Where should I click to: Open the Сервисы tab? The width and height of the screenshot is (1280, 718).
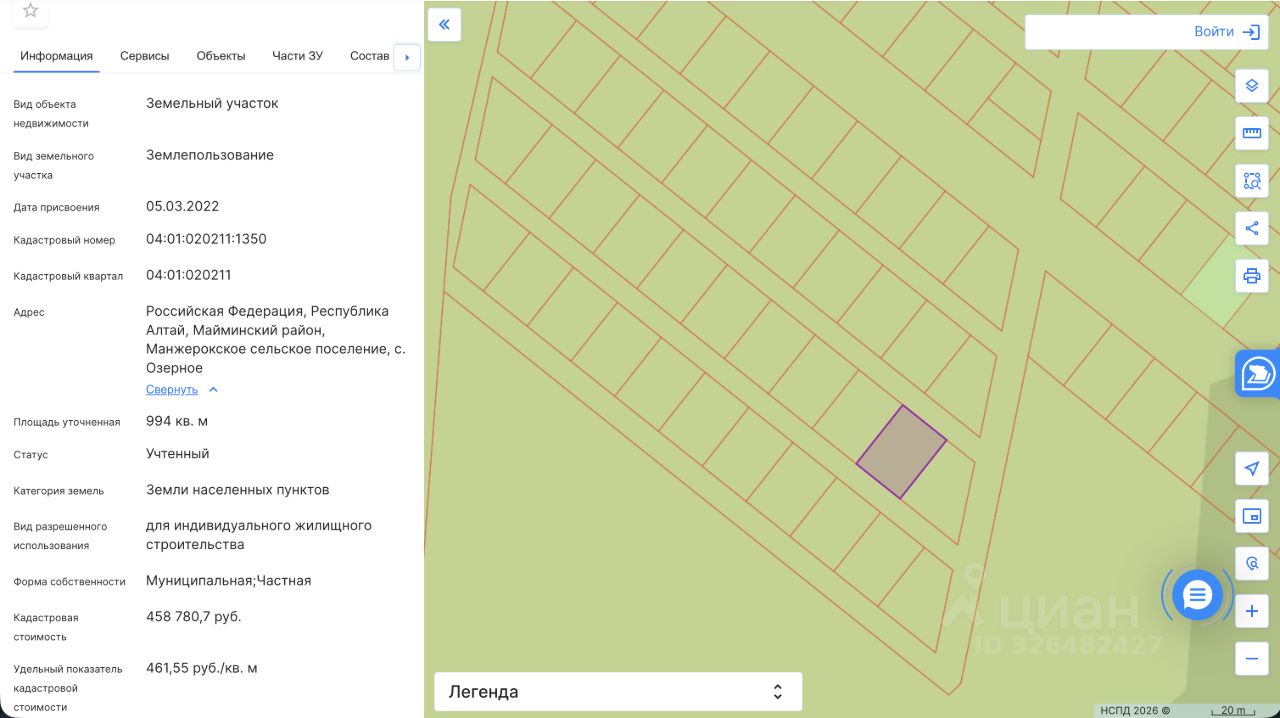coord(145,56)
